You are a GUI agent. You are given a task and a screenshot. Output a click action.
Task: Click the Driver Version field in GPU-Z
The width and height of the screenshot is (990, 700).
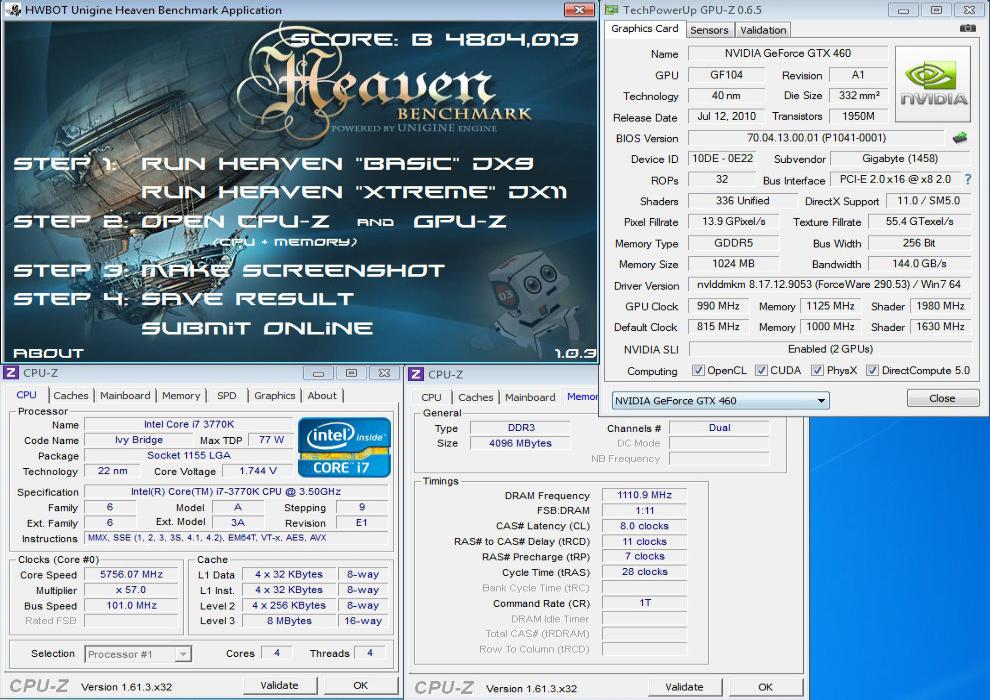point(829,285)
